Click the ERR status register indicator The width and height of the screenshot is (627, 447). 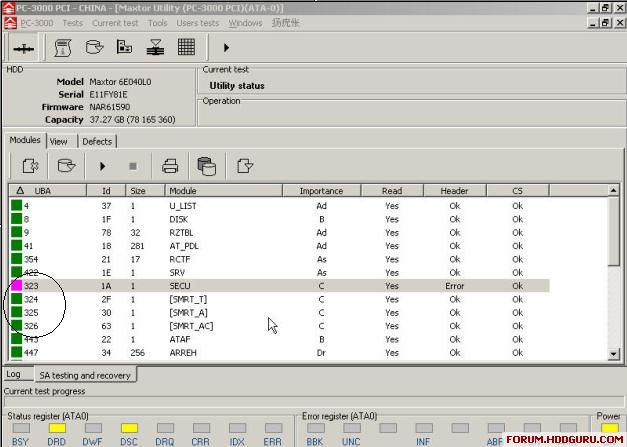coord(274,428)
